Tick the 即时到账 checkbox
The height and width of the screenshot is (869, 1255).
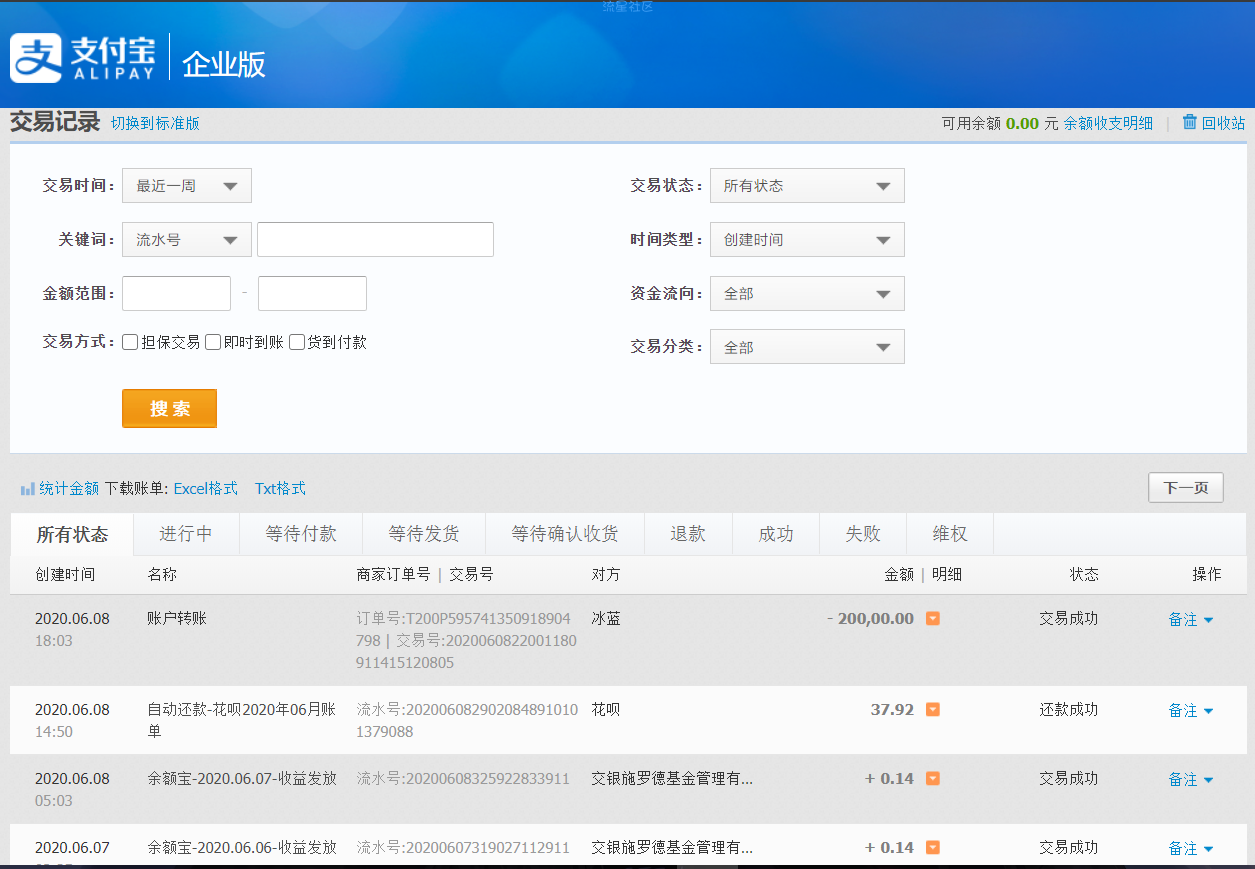[213, 342]
